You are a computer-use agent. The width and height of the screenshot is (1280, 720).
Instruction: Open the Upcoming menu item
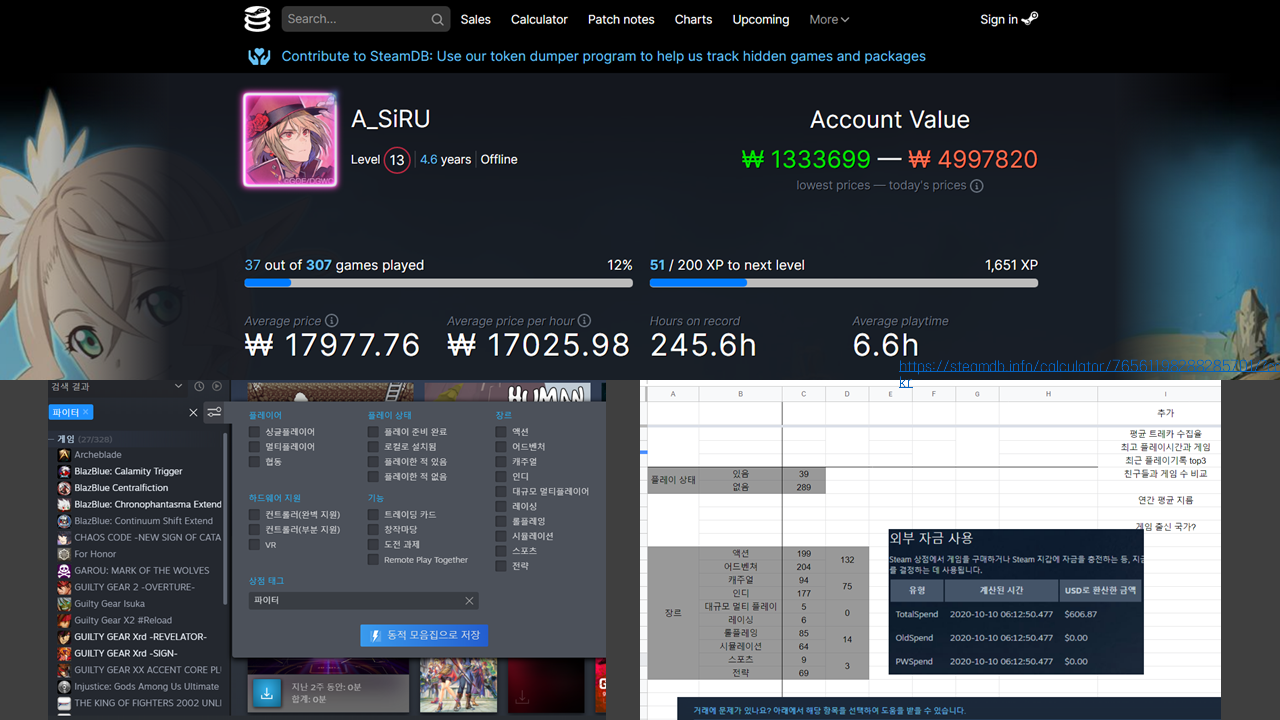tap(761, 19)
